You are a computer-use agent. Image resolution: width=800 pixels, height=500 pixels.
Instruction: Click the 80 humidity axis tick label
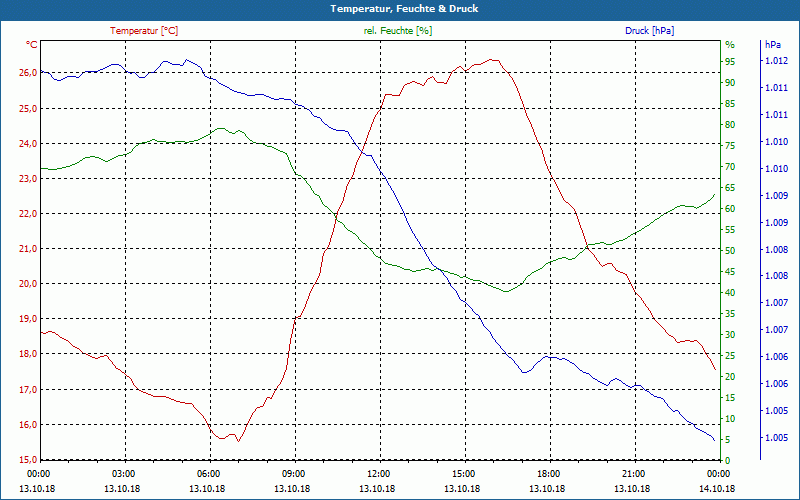[730, 125]
